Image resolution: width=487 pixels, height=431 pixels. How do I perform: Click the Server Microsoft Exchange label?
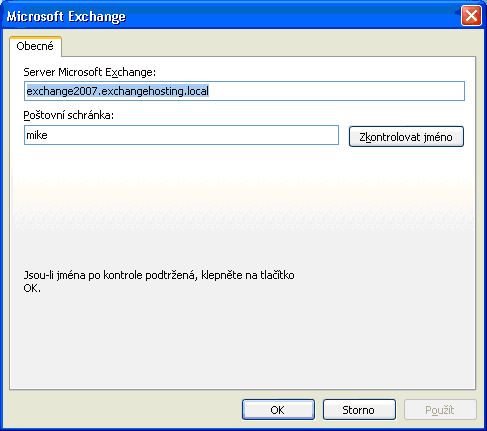(x=89, y=72)
